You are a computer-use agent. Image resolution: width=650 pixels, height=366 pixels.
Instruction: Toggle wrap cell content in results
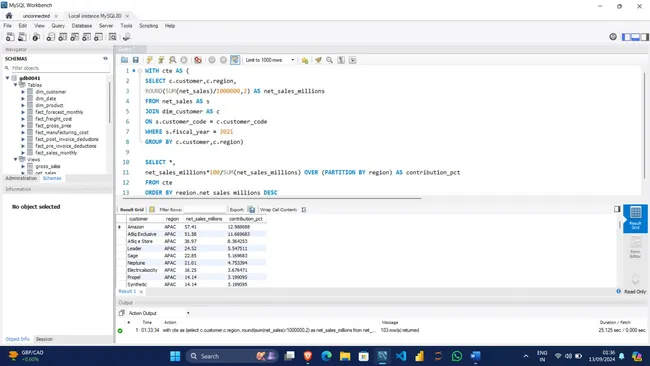click(x=304, y=210)
